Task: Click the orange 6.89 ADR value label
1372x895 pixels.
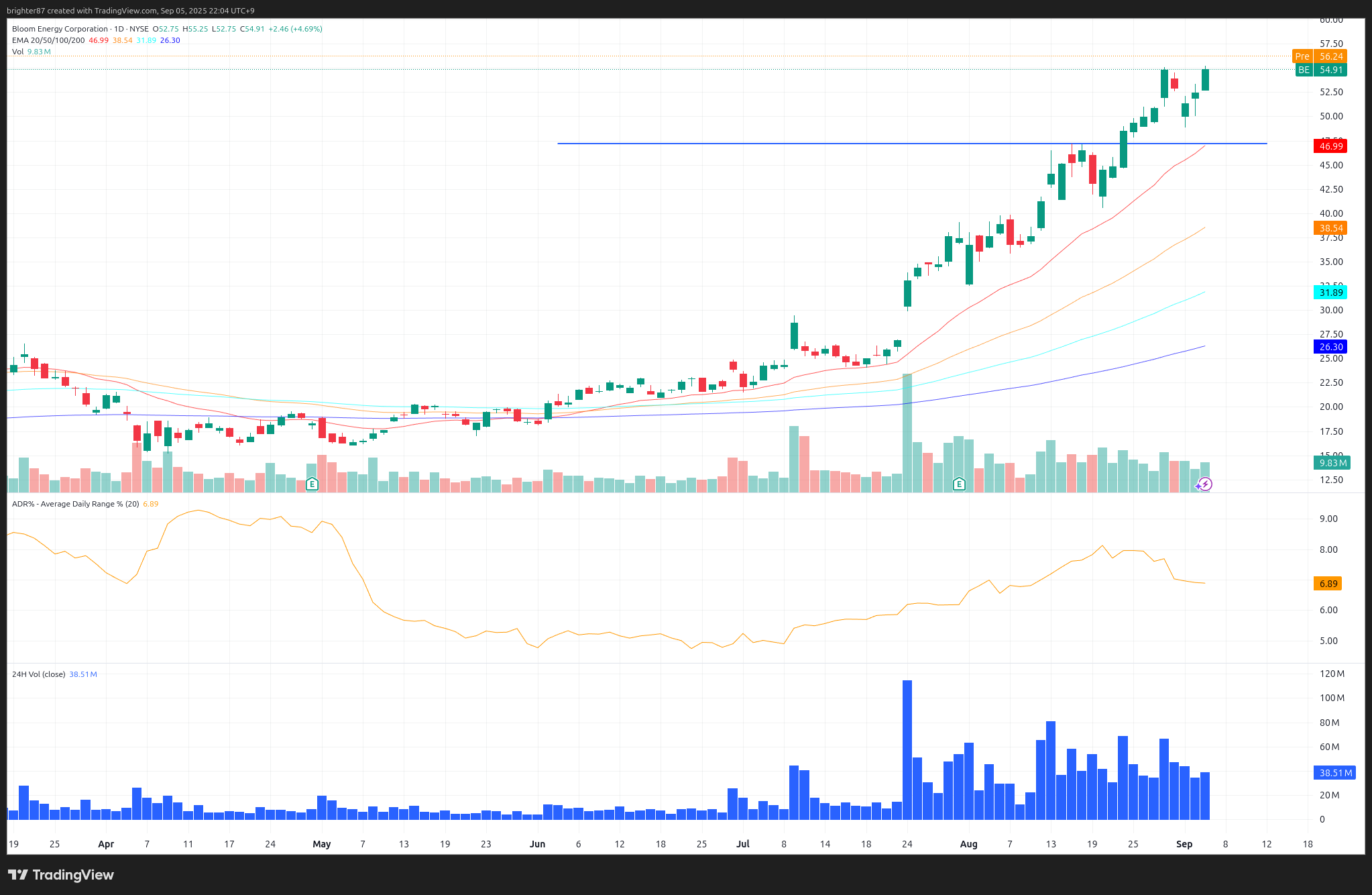Action: (x=1328, y=584)
